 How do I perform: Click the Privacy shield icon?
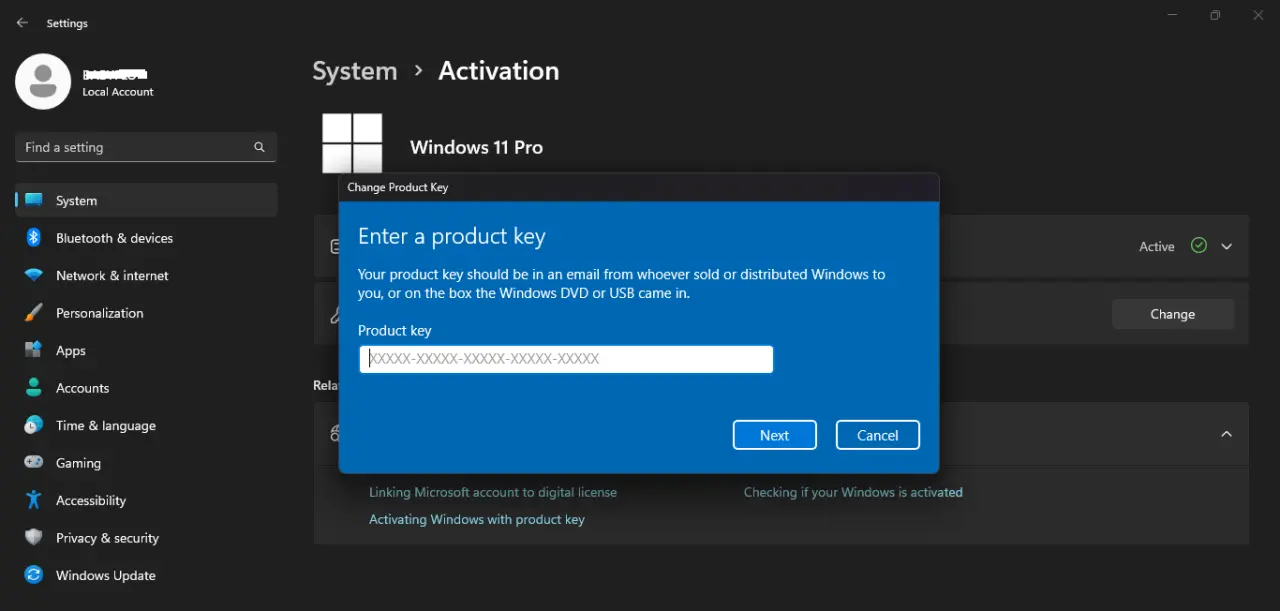click(34, 538)
